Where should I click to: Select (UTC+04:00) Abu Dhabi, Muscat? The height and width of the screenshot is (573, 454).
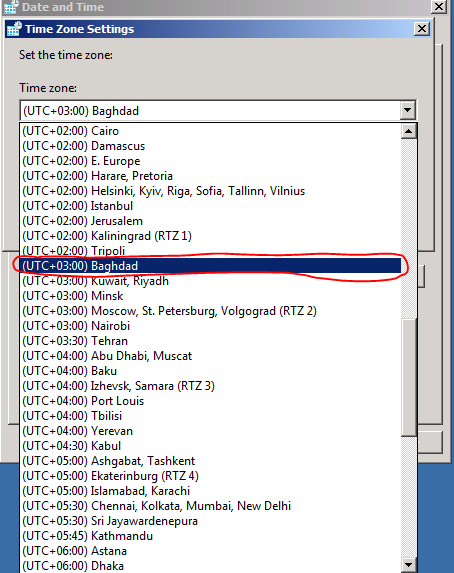(211, 356)
